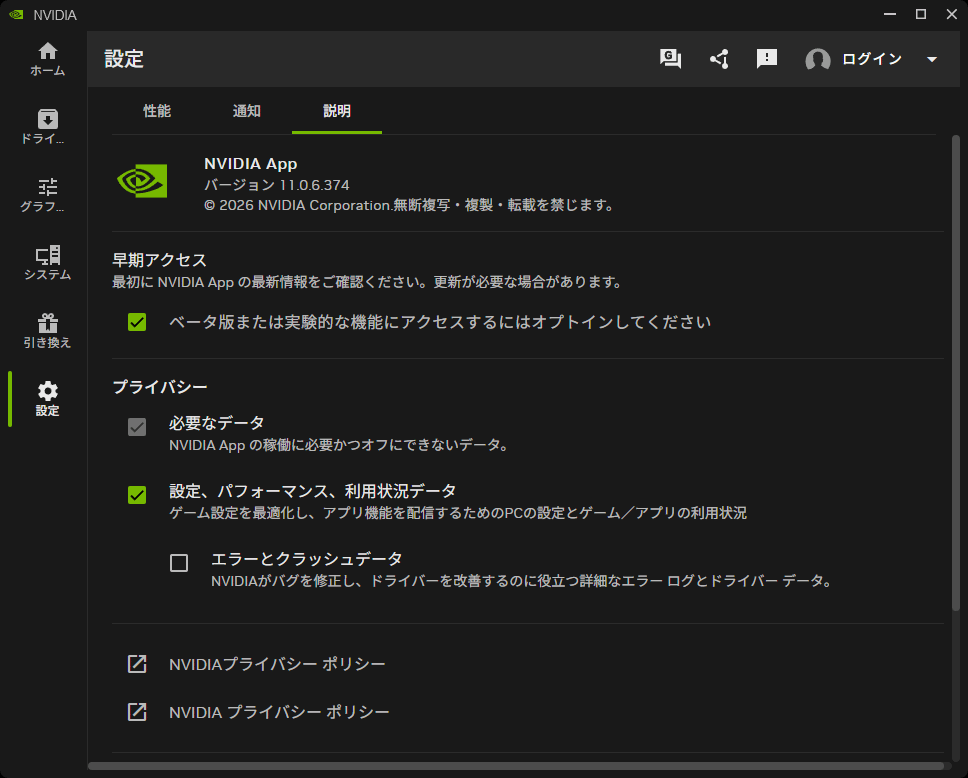Screen dimensions: 968x778
Task: Switch to the 通知 tab
Action: click(247, 111)
